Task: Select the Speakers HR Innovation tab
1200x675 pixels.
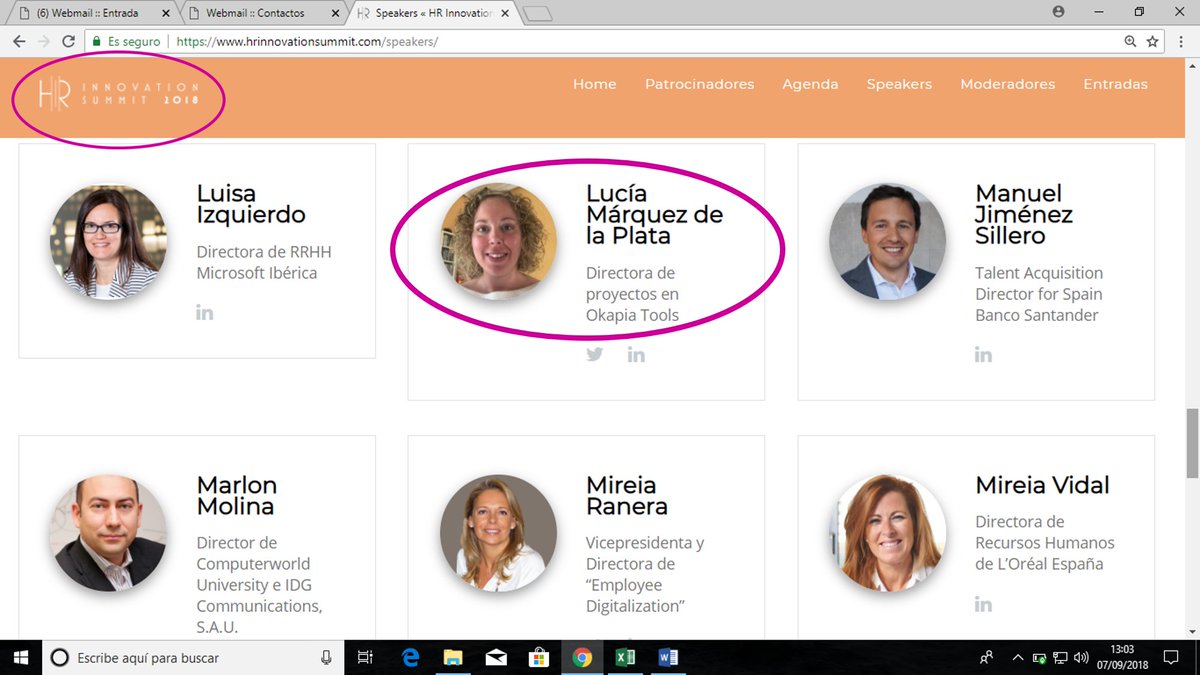Action: tap(434, 13)
